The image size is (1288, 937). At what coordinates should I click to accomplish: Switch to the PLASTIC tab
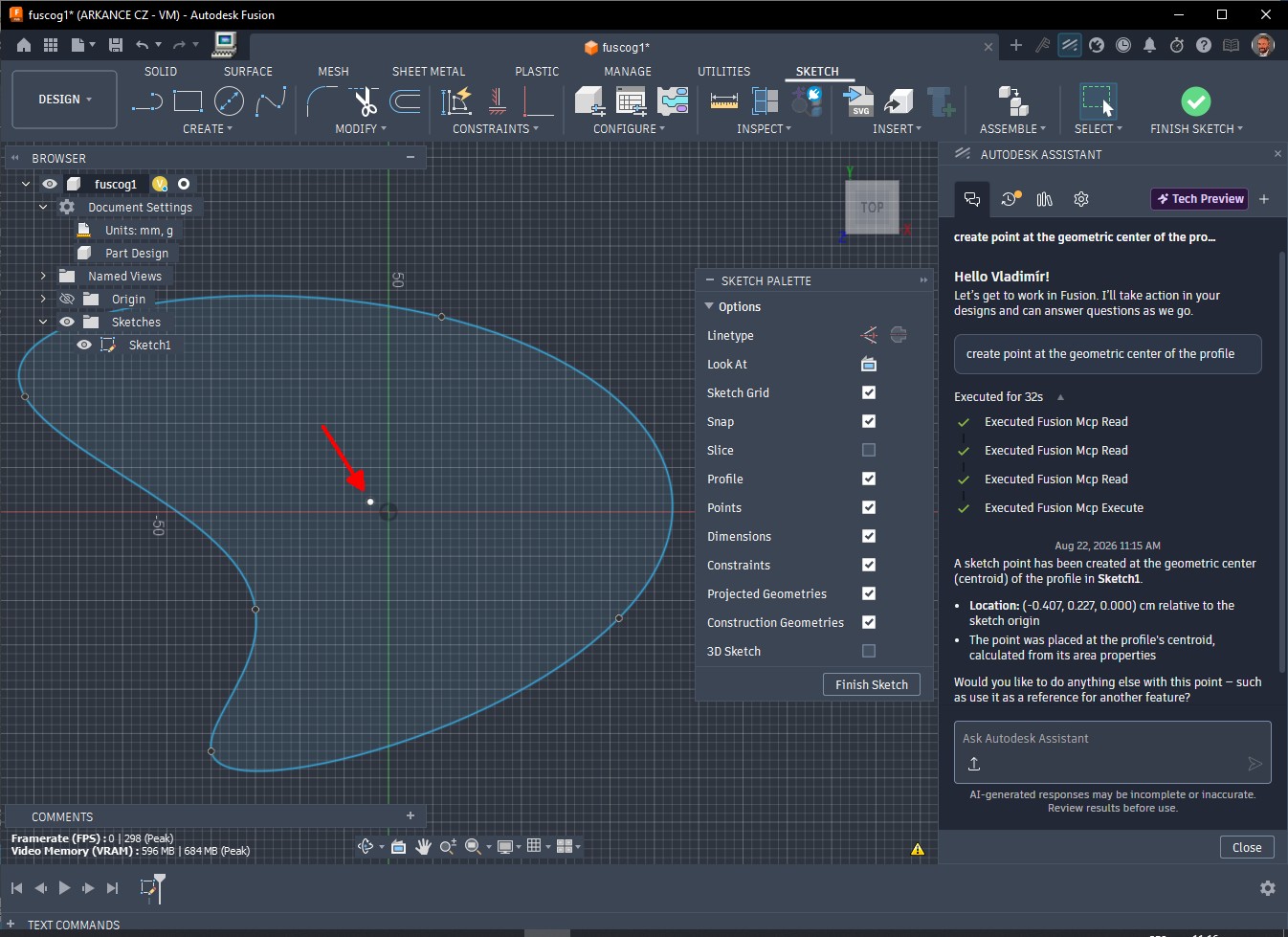click(x=537, y=72)
